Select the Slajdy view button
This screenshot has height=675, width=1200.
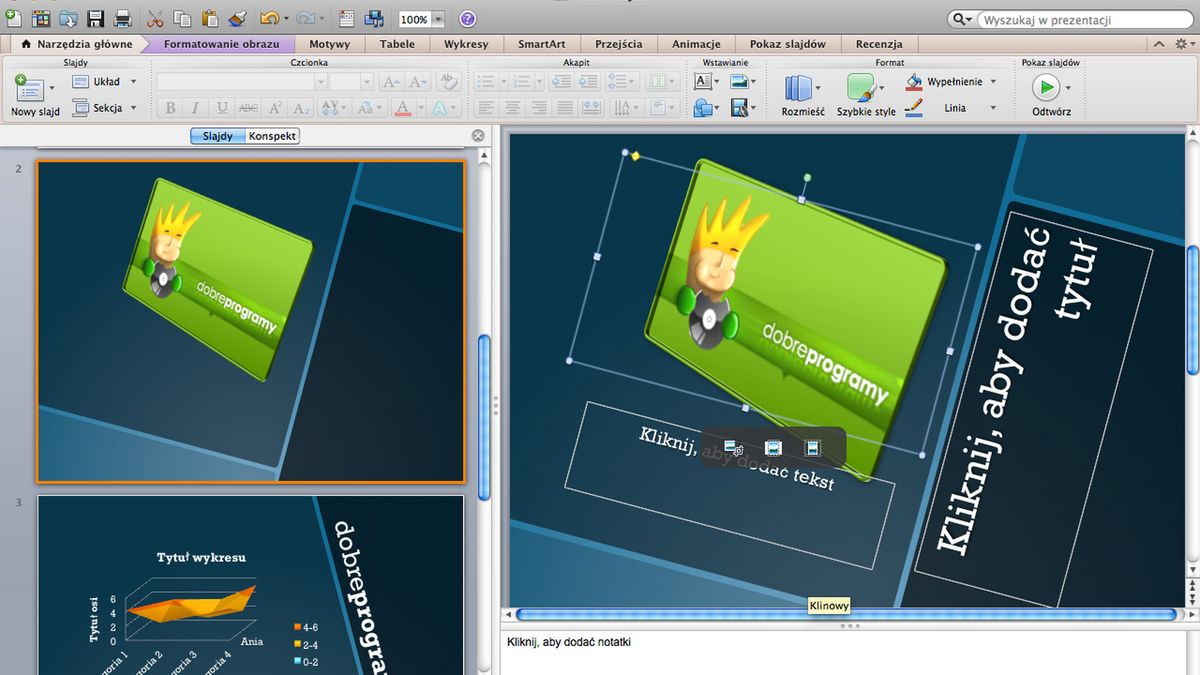click(x=218, y=136)
